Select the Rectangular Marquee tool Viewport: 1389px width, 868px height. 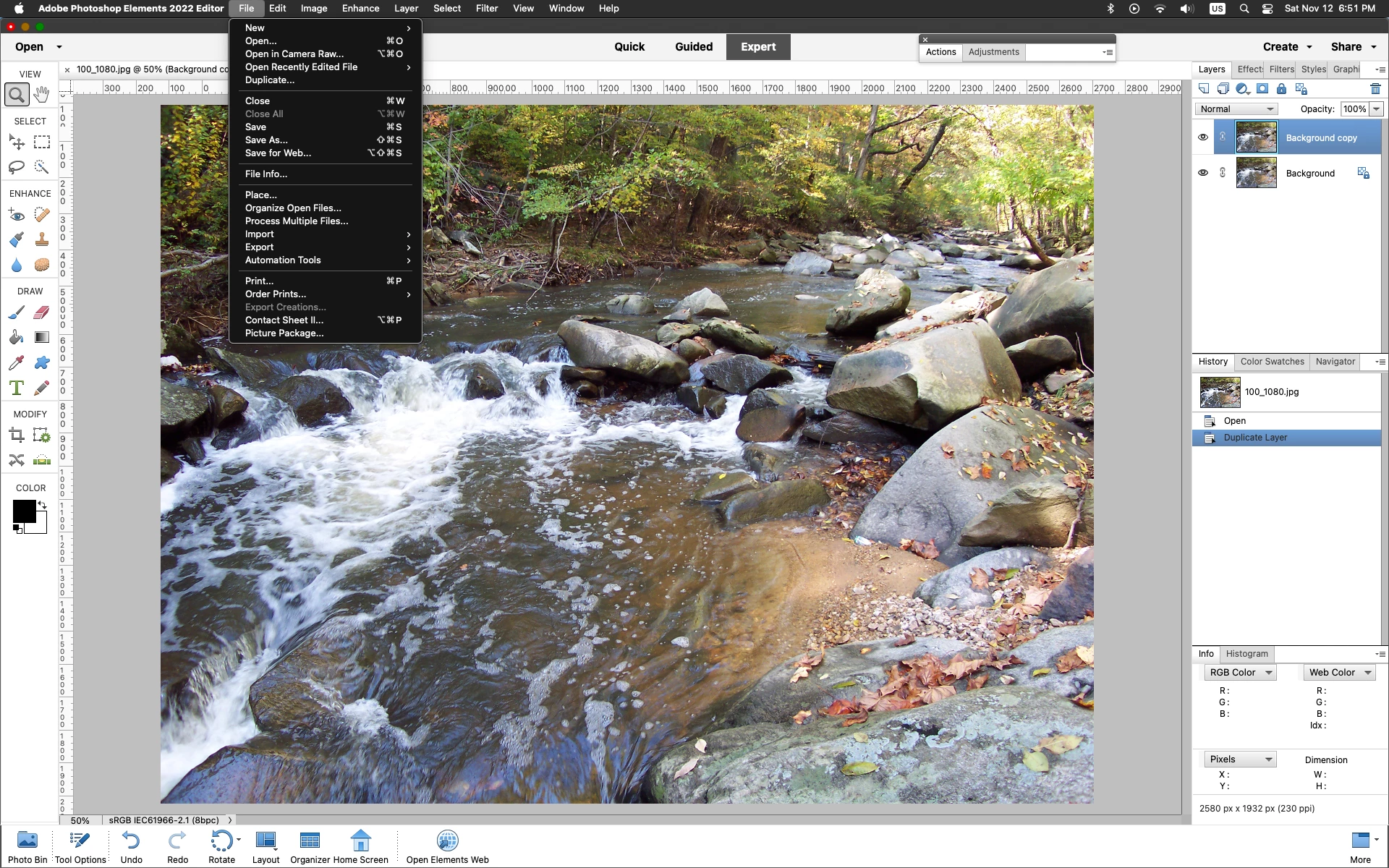pyautogui.click(x=42, y=142)
